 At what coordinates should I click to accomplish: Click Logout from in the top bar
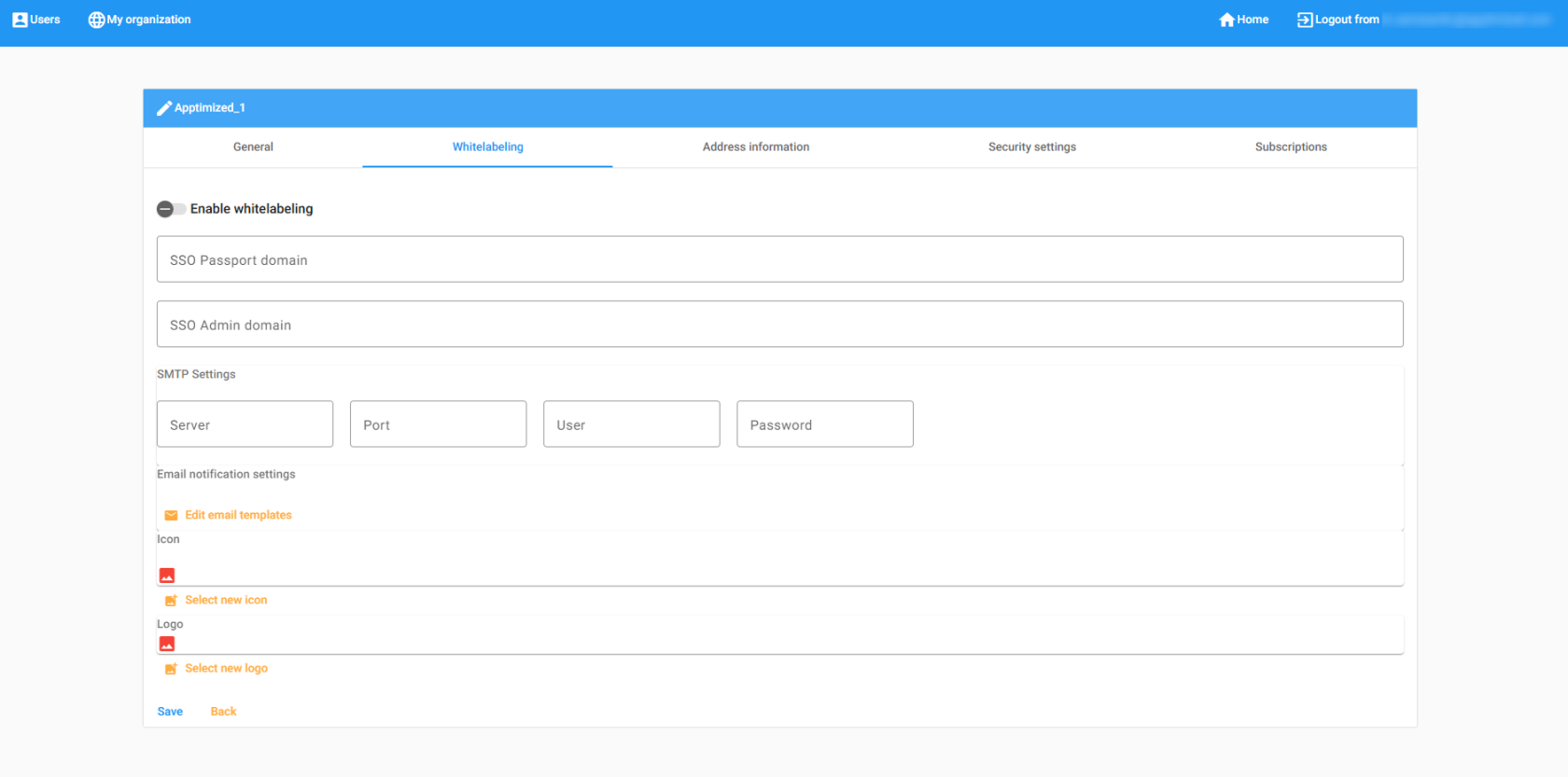1337,20
